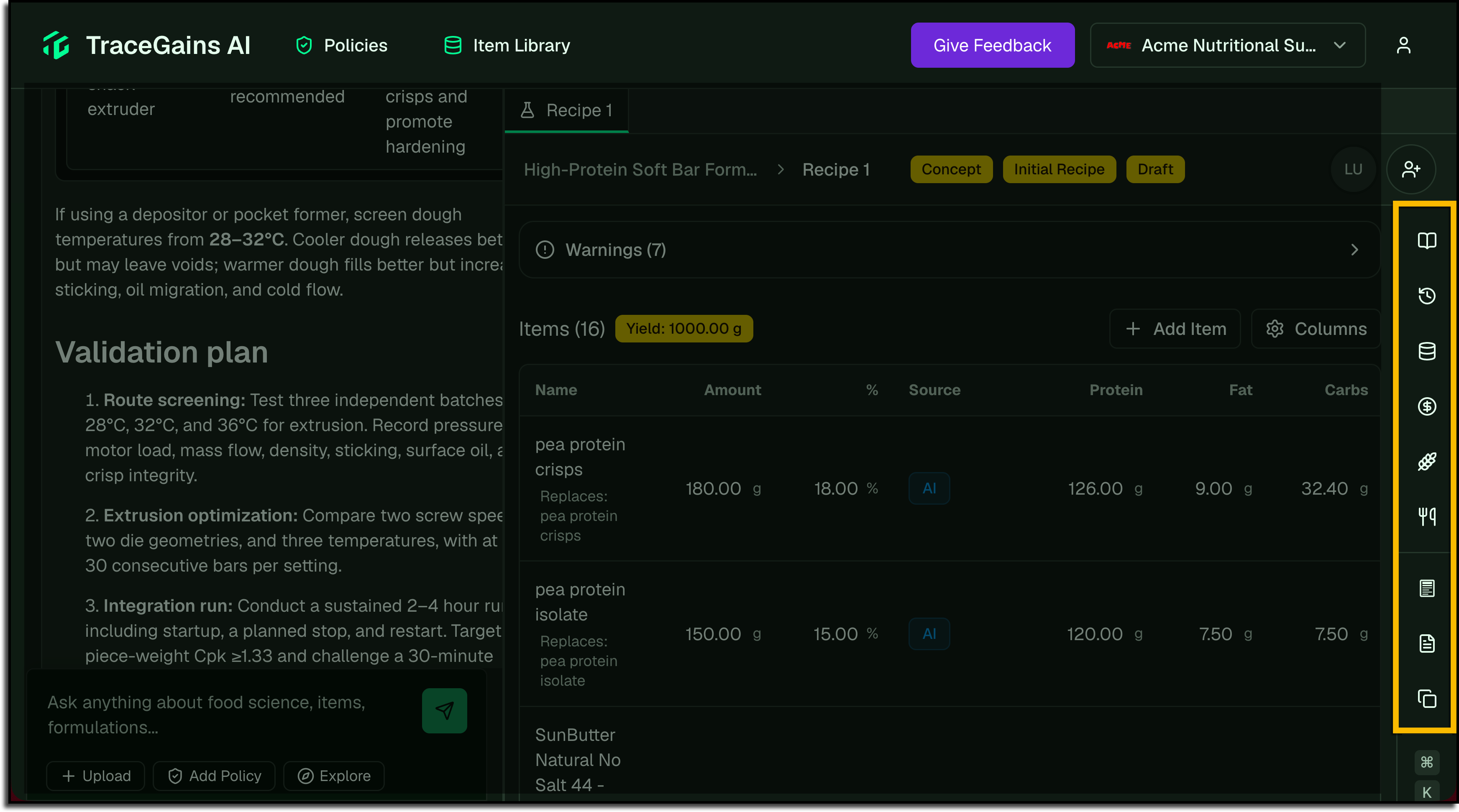Open the dollar cost icon
The height and width of the screenshot is (812, 1459).
[1427, 406]
